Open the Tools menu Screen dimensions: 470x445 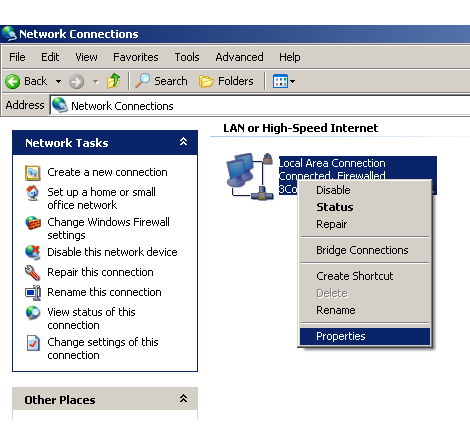(187, 57)
